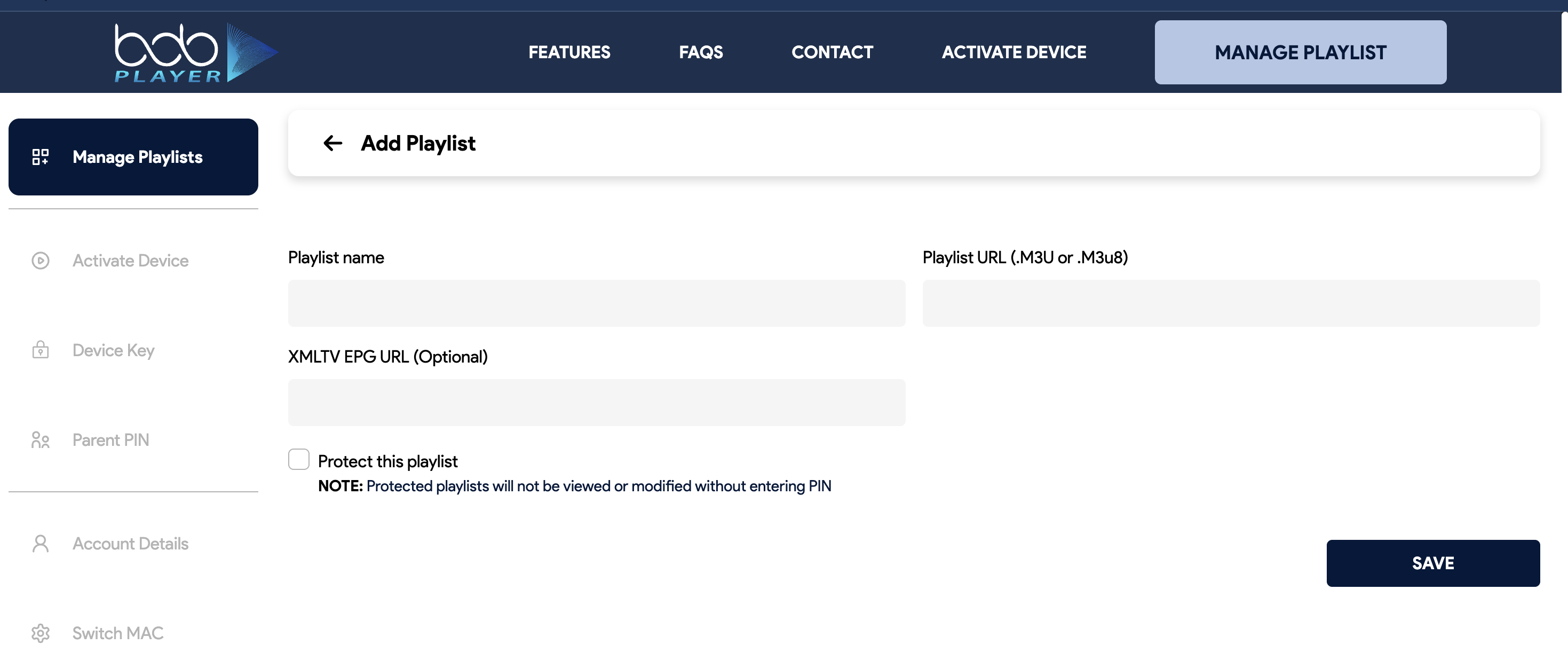Click the back arrow beside Add Playlist
Screen dimensions: 1568x660
click(x=332, y=143)
